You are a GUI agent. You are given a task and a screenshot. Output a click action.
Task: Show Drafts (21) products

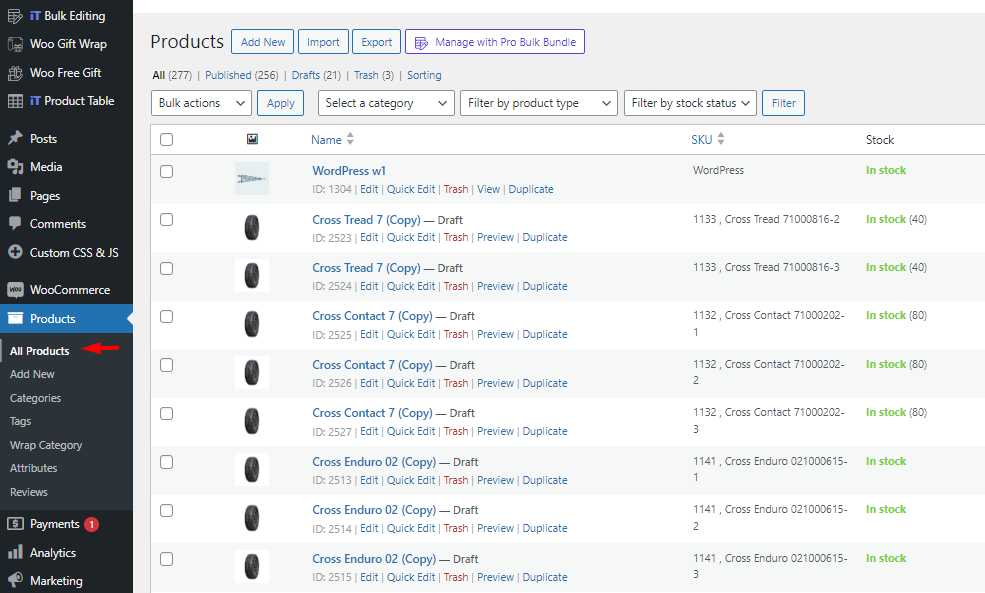[x=316, y=75]
